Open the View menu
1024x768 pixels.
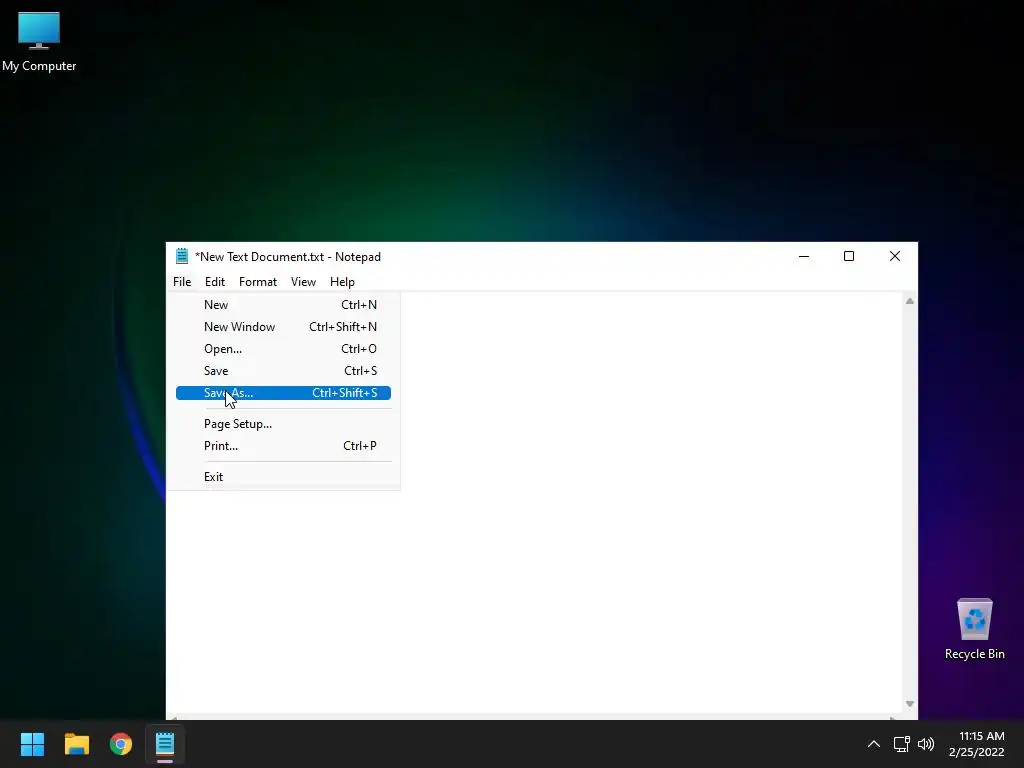pyautogui.click(x=303, y=281)
